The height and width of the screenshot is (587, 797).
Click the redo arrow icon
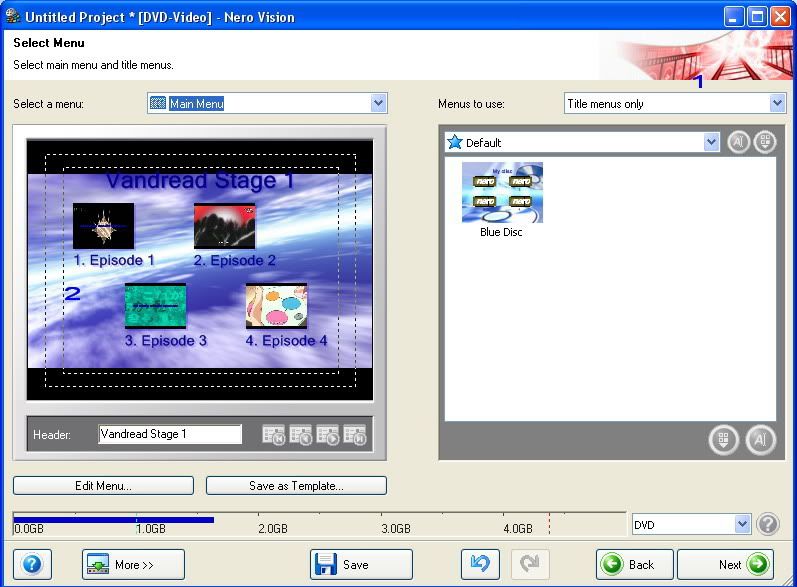pyautogui.click(x=530, y=564)
